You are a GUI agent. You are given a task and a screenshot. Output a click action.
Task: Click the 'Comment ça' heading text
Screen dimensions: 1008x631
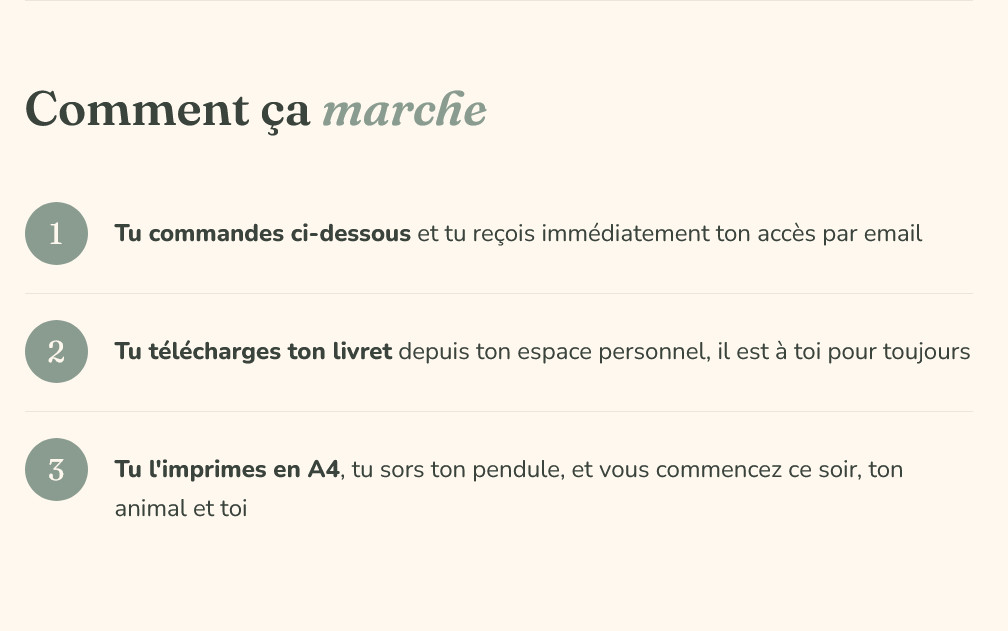[x=168, y=111]
